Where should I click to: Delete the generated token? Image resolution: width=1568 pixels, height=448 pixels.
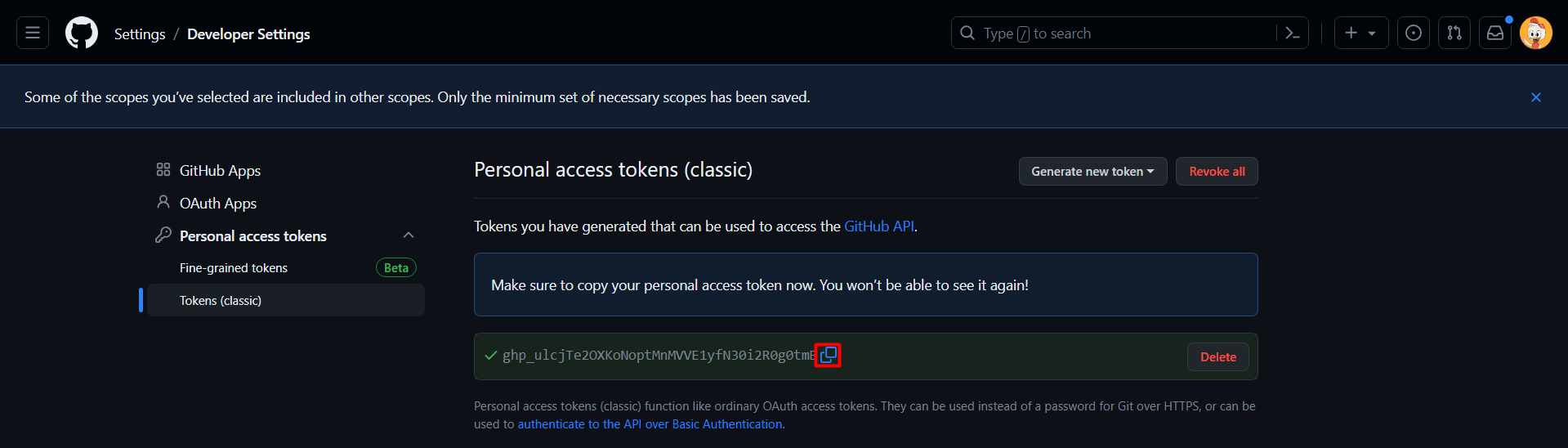click(1217, 357)
